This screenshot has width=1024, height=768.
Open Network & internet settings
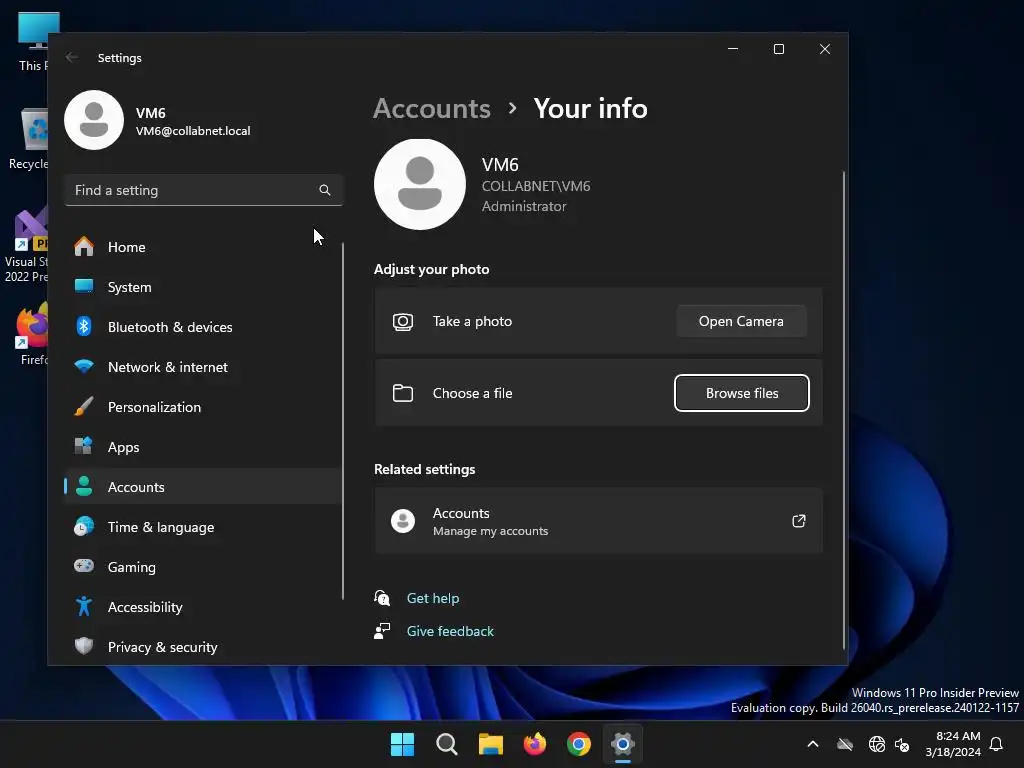click(202, 367)
